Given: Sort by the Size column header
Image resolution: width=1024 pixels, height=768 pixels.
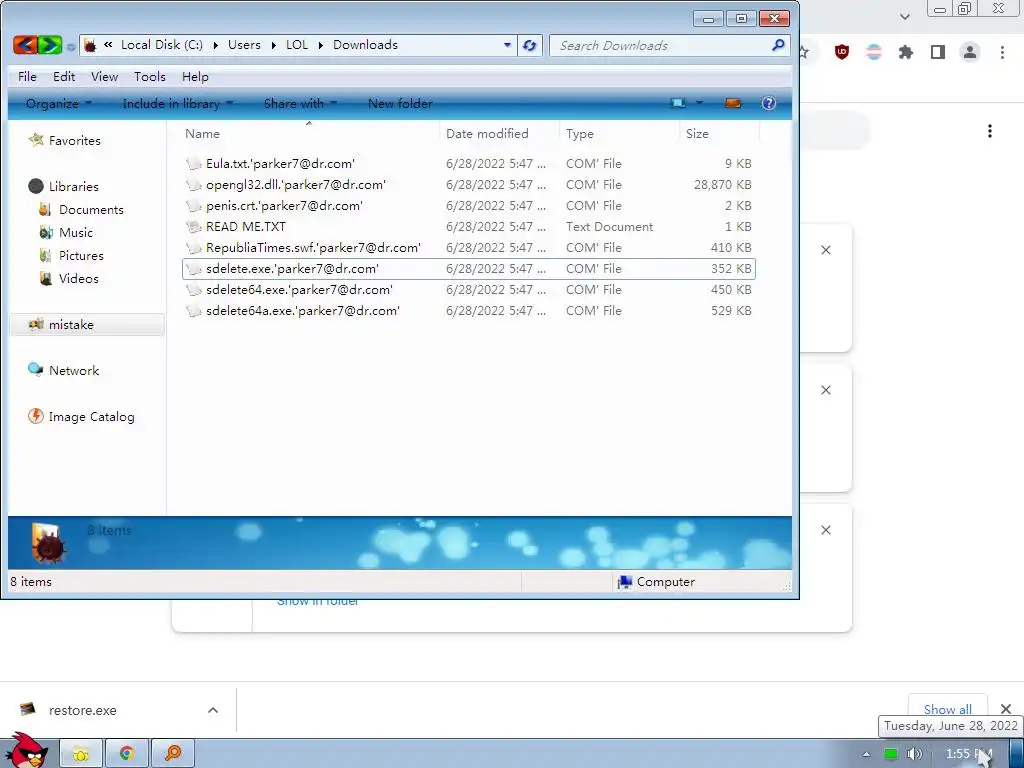Looking at the screenshot, I should click(719, 133).
